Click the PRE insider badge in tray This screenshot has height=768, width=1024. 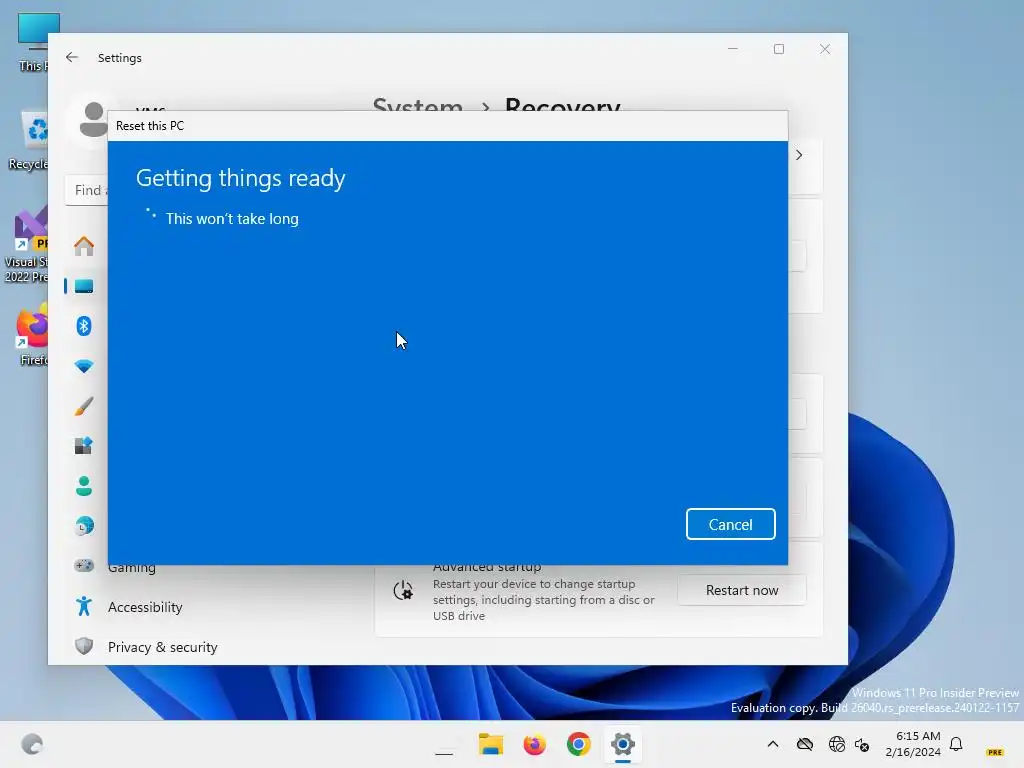coord(995,752)
